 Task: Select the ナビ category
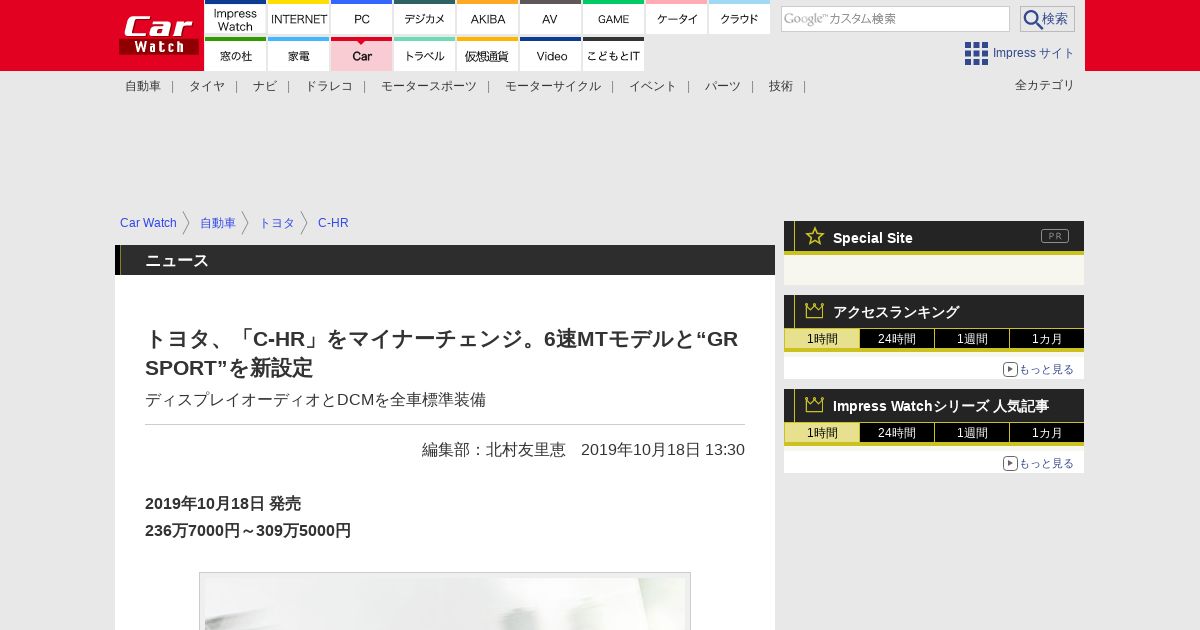[x=265, y=86]
